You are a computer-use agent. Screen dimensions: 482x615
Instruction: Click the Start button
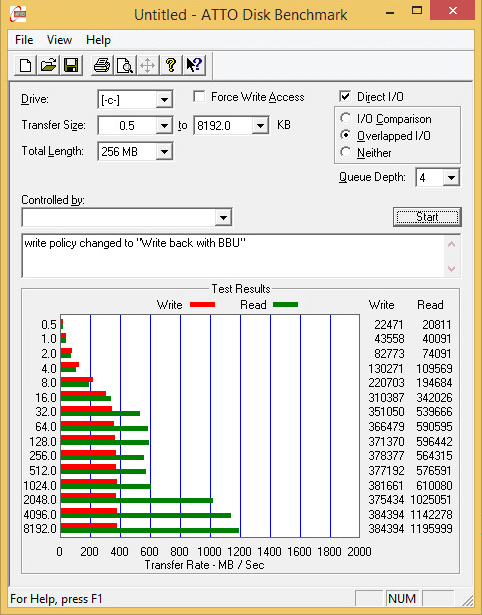(427, 217)
